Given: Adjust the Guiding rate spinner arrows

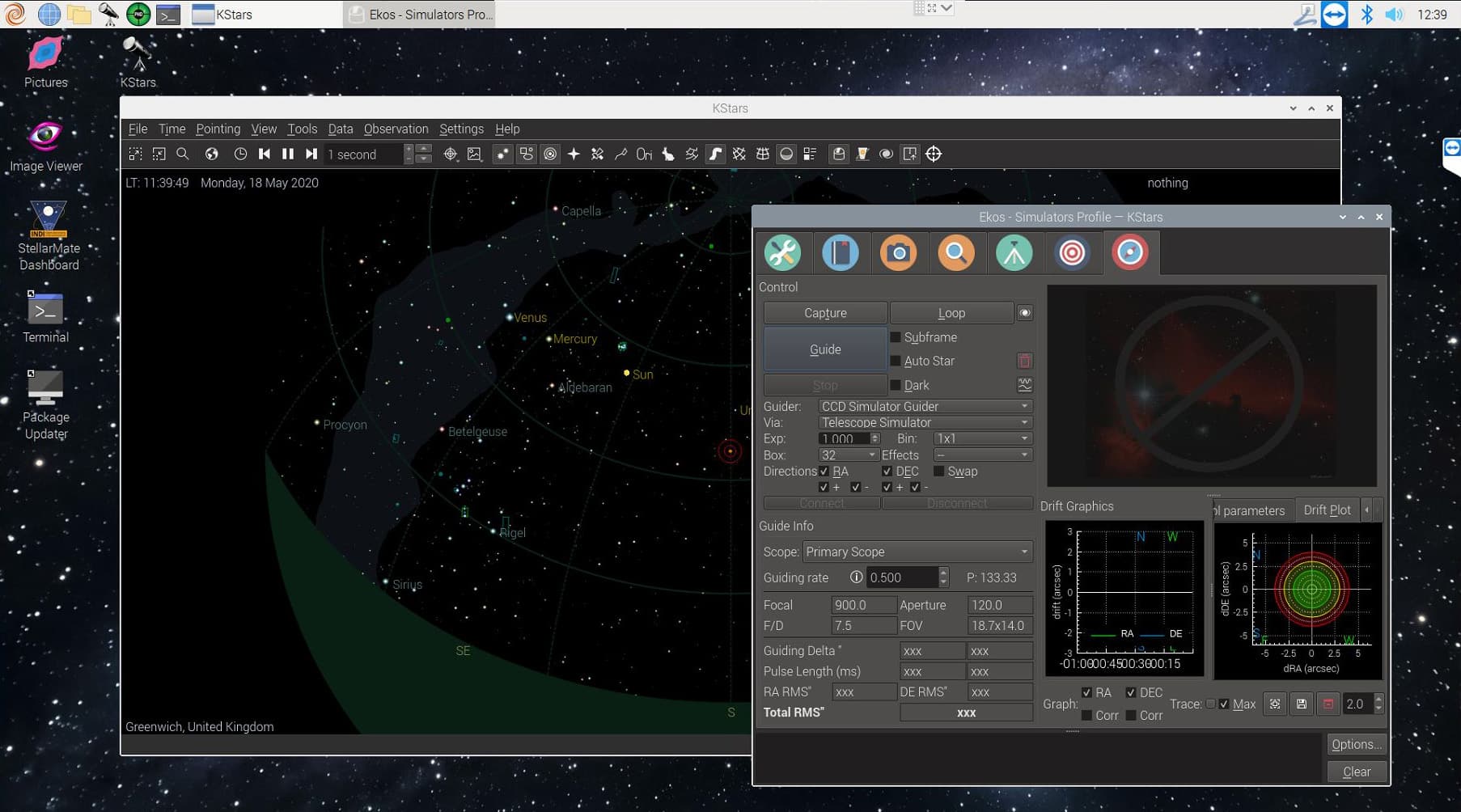Looking at the screenshot, I should pos(943,577).
